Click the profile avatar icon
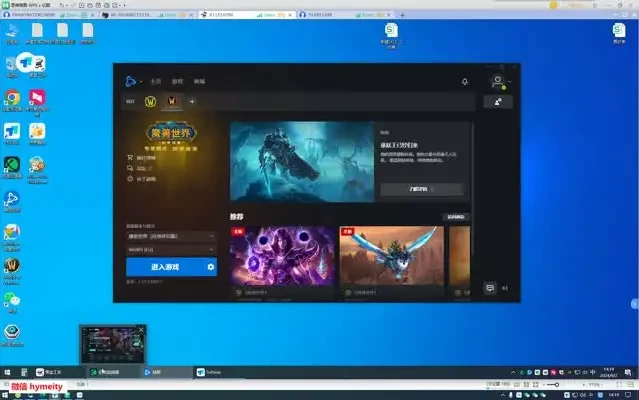 (x=497, y=81)
